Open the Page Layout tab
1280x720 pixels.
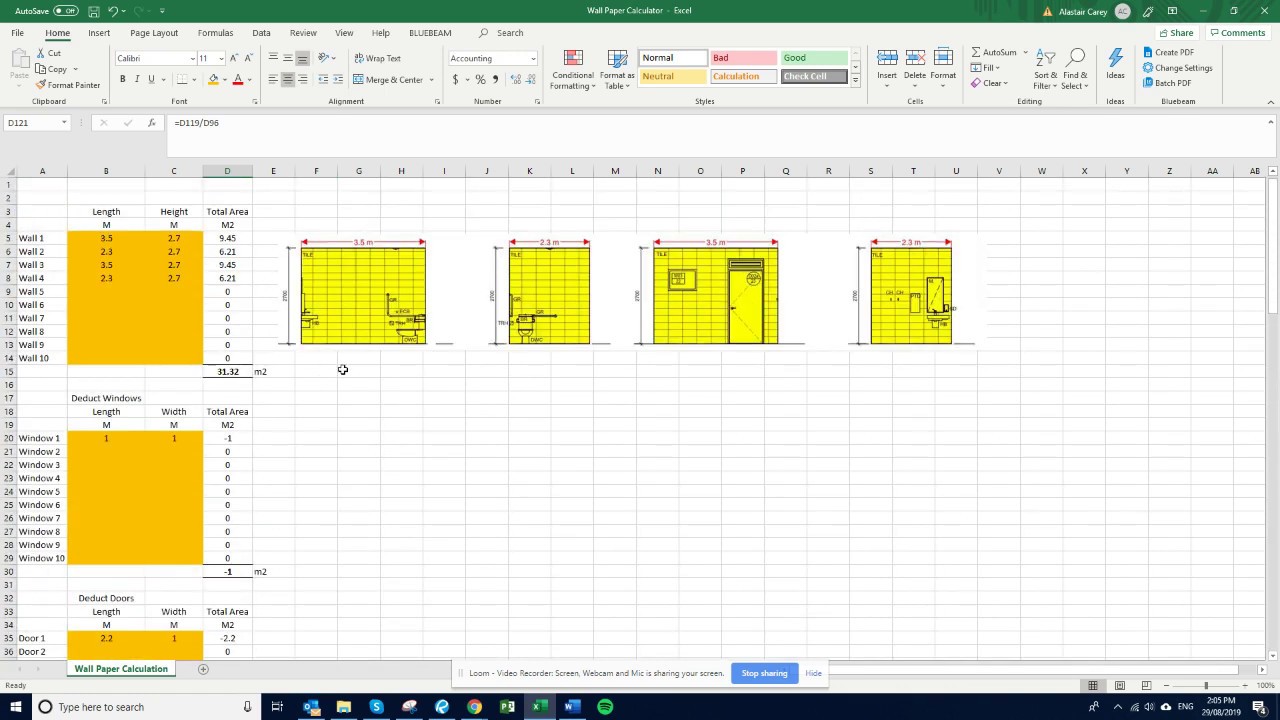154,33
